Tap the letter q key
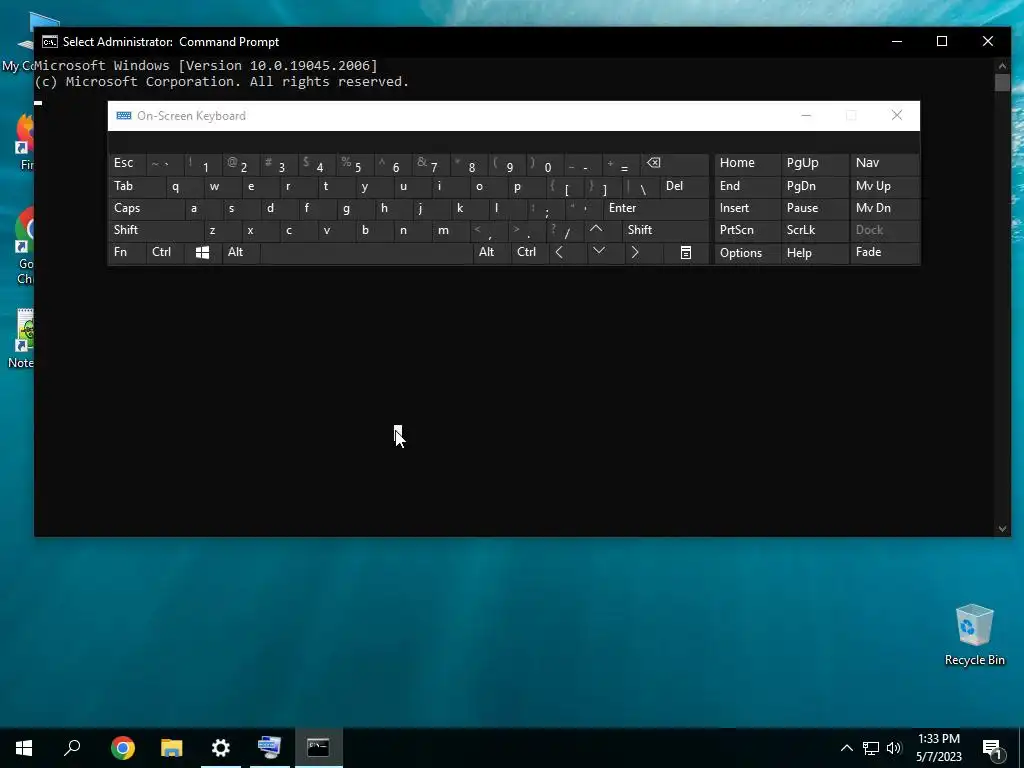Image resolution: width=1024 pixels, height=768 pixels. click(x=184, y=186)
